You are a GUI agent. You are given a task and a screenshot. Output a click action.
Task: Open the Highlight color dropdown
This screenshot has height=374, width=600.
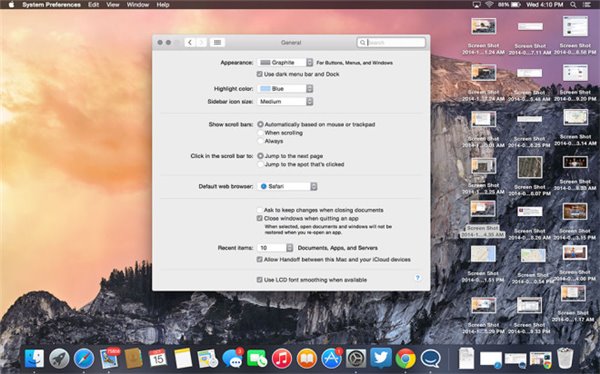[285, 88]
